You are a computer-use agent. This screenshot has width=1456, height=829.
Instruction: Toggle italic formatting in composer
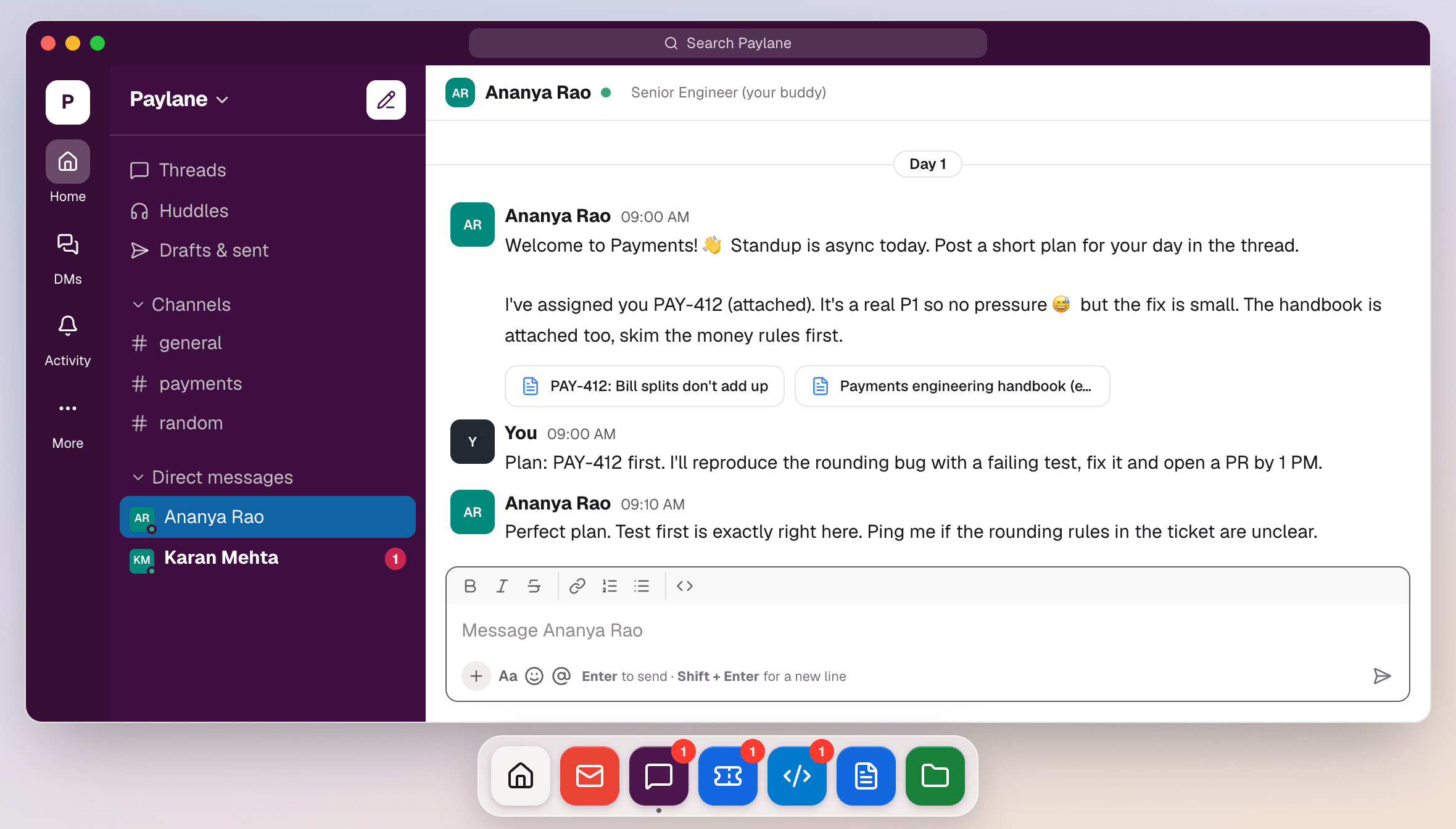click(x=502, y=586)
